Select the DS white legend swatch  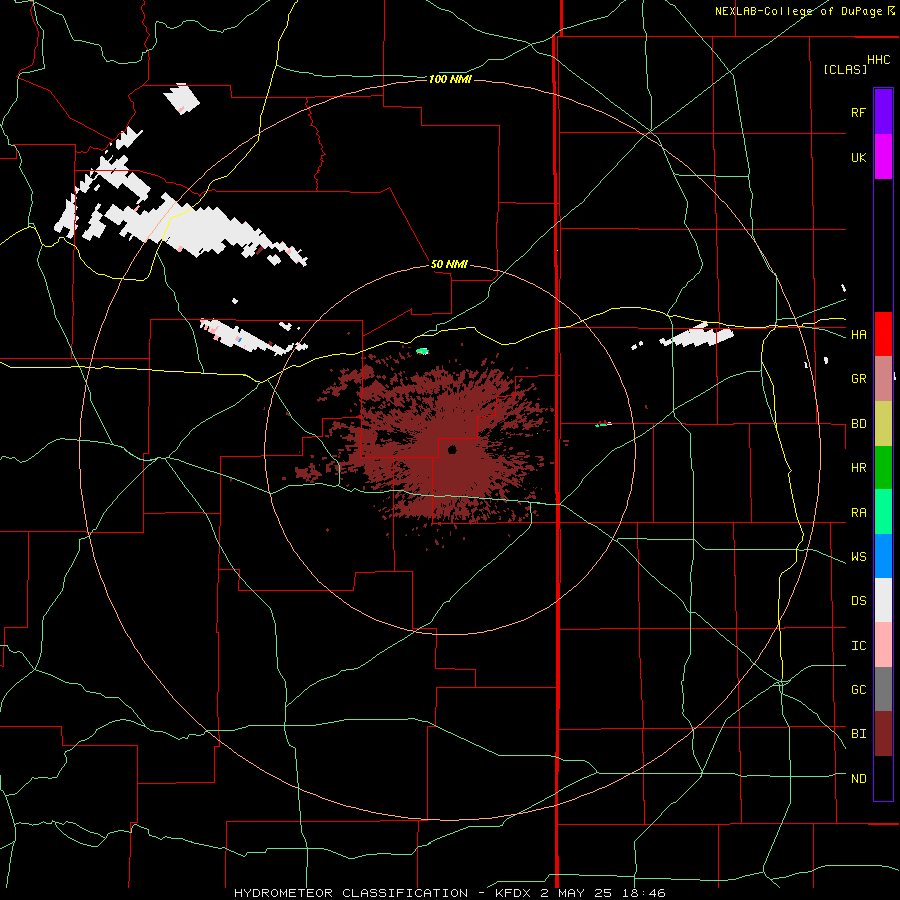883,600
